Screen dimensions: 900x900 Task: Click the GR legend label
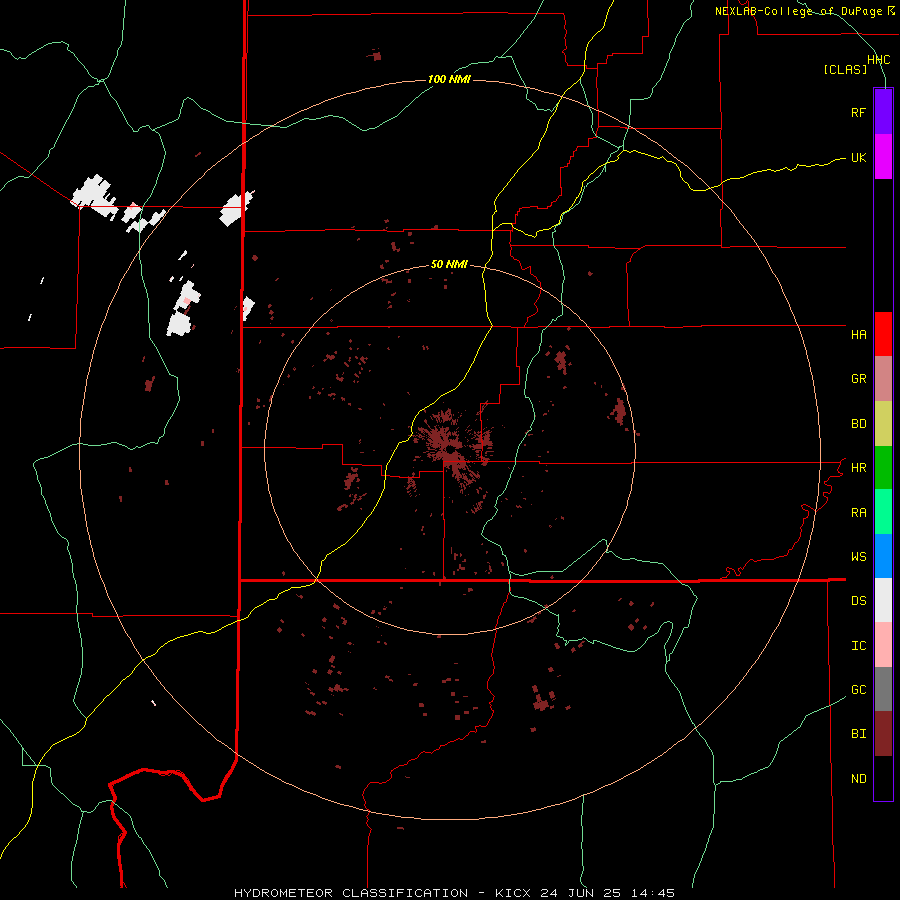pos(858,379)
